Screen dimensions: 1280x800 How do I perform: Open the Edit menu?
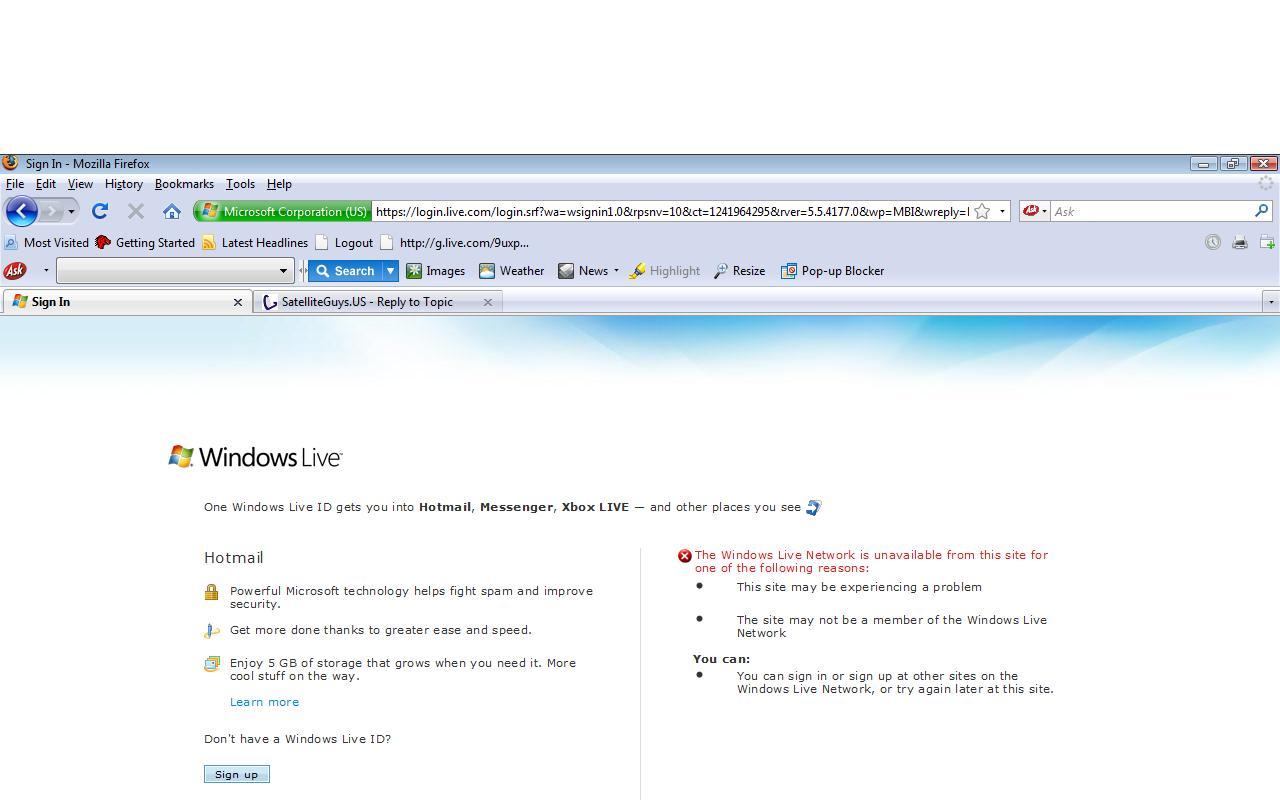pos(46,184)
